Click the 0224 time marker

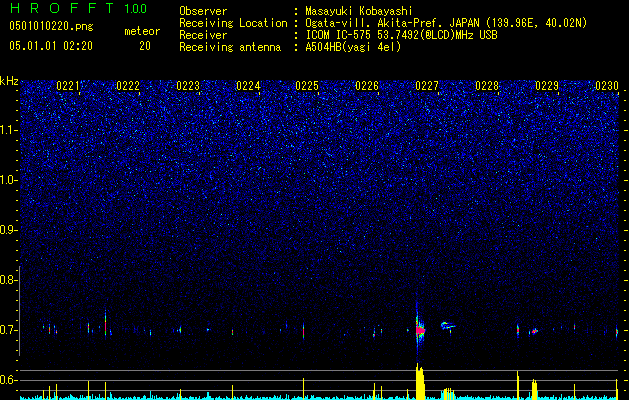[x=248, y=86]
